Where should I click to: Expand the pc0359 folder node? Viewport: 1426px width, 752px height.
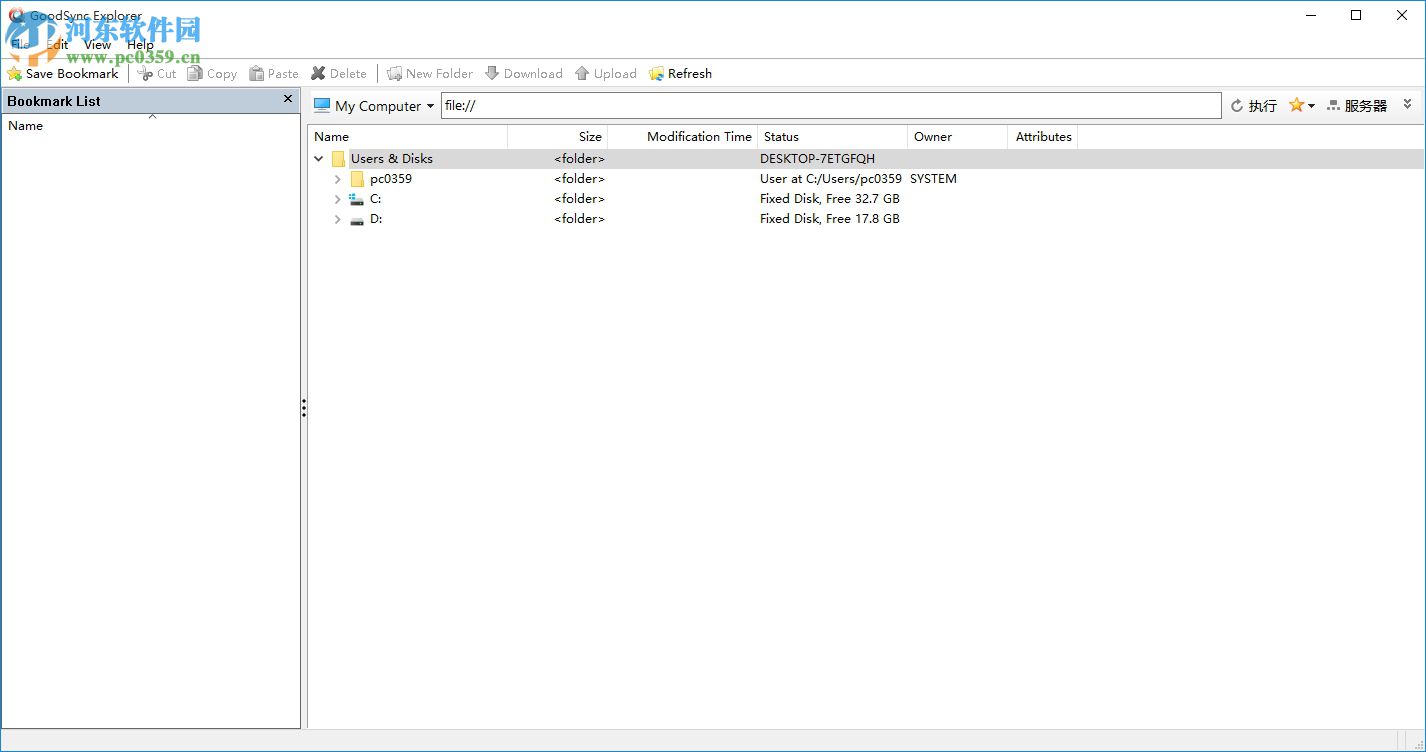(x=338, y=179)
